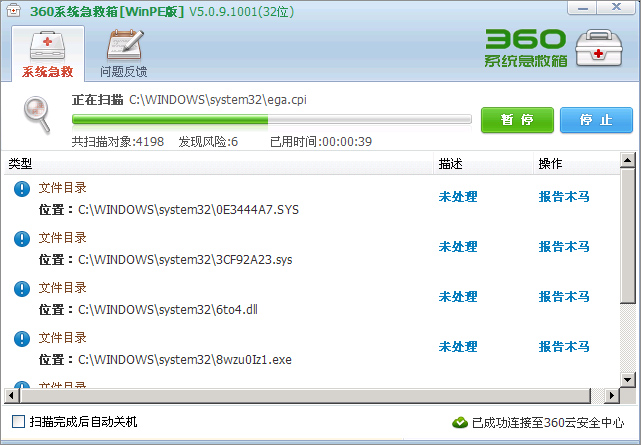The image size is (641, 445).
Task: Select path C:\WINDOWS\system32\0E3444A7.SYS
Action: [188, 210]
